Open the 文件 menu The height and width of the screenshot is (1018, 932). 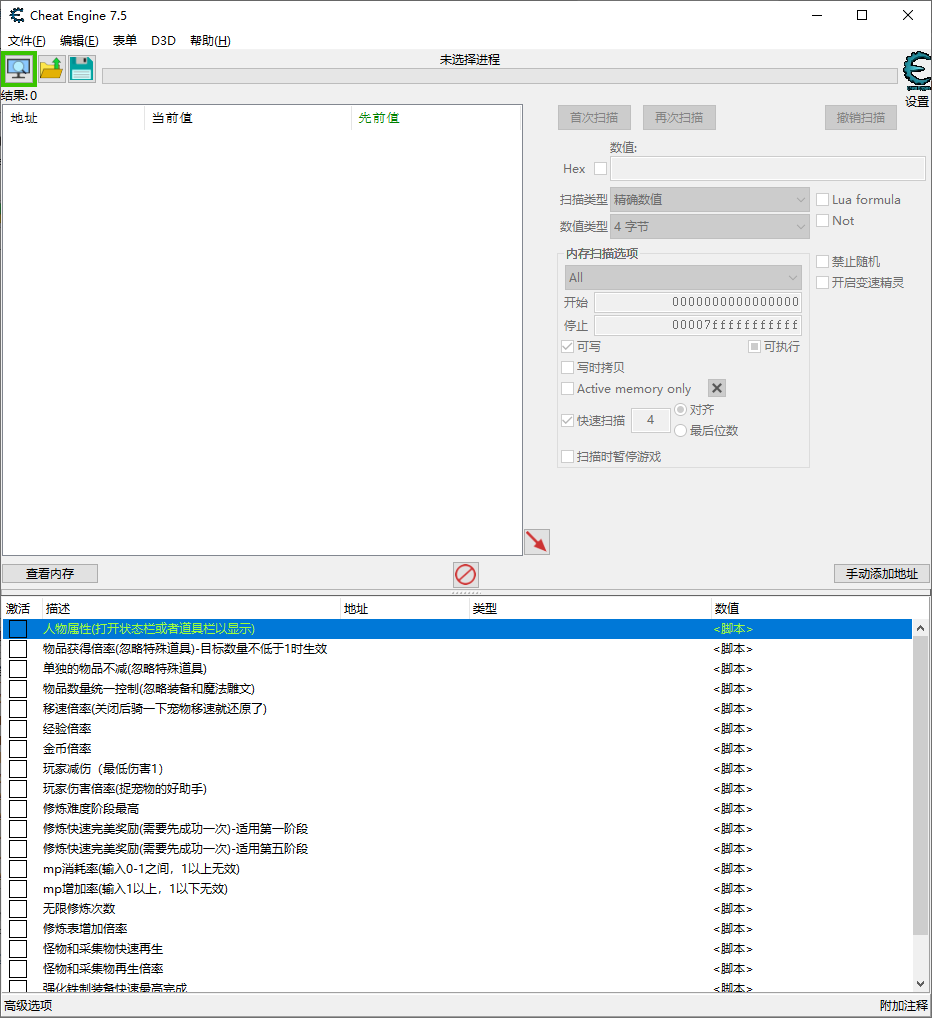click(25, 40)
